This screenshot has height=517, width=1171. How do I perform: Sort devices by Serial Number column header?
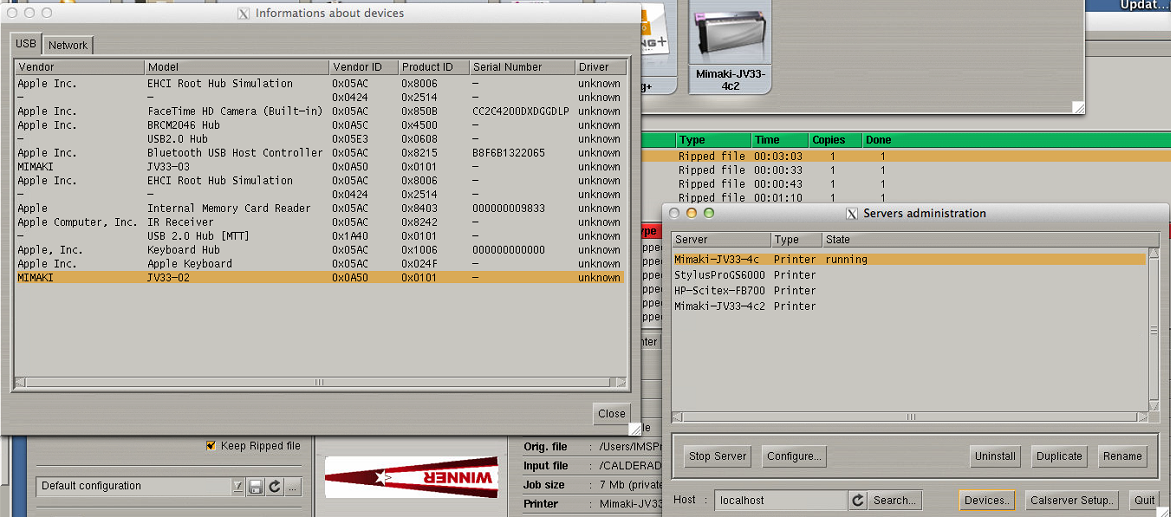click(521, 67)
